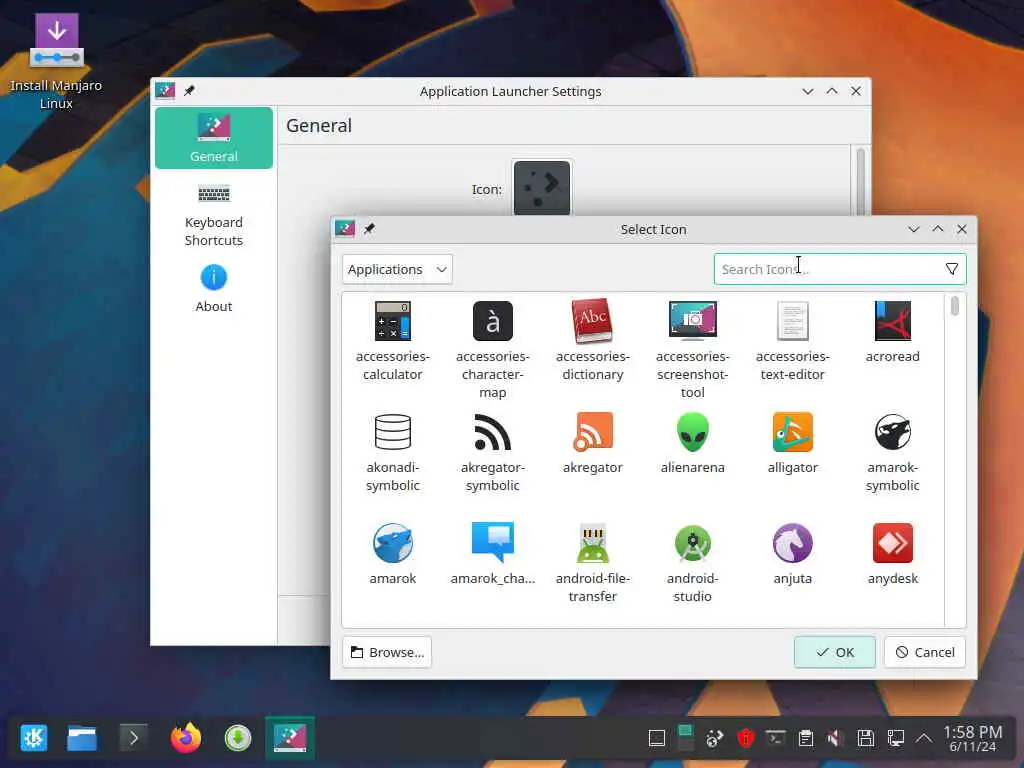This screenshot has width=1024, height=768.
Task: Launch Dolphin file manager from taskbar
Action: (x=82, y=738)
